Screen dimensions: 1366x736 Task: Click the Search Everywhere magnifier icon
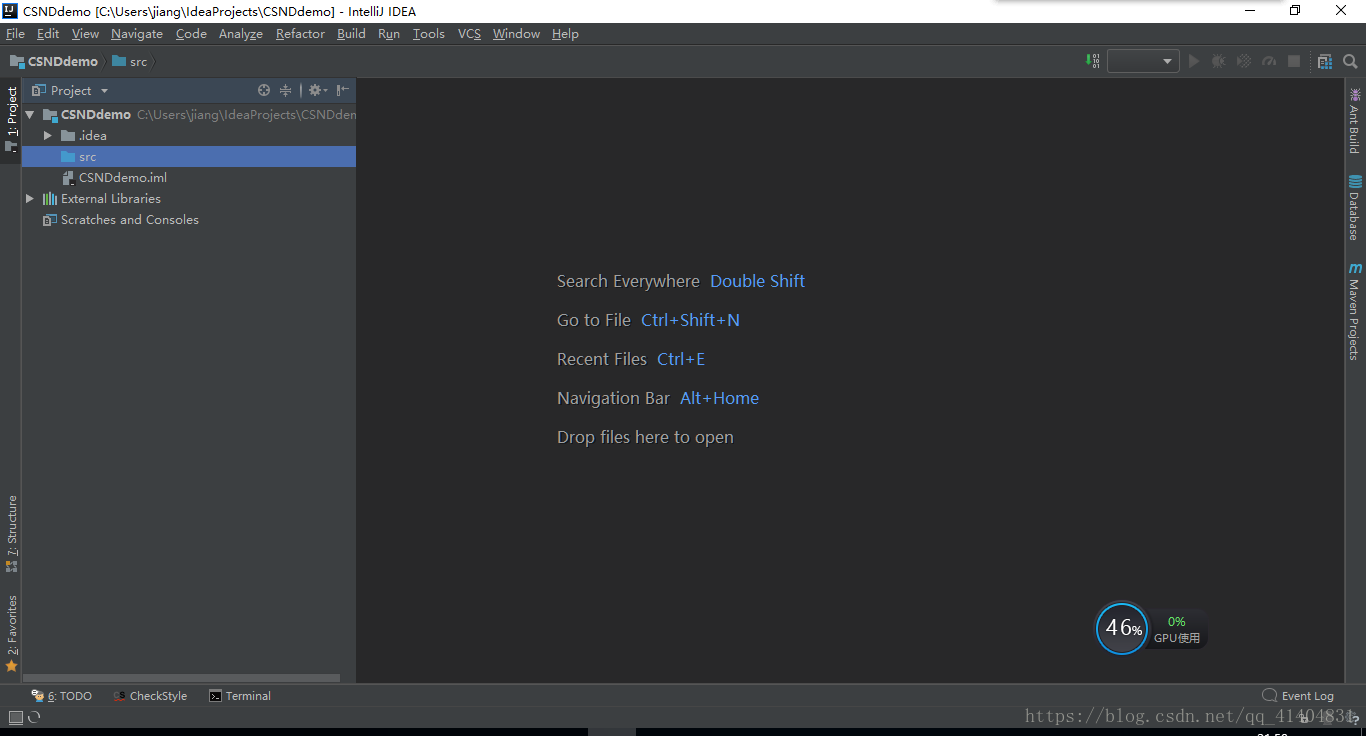[x=1350, y=61]
